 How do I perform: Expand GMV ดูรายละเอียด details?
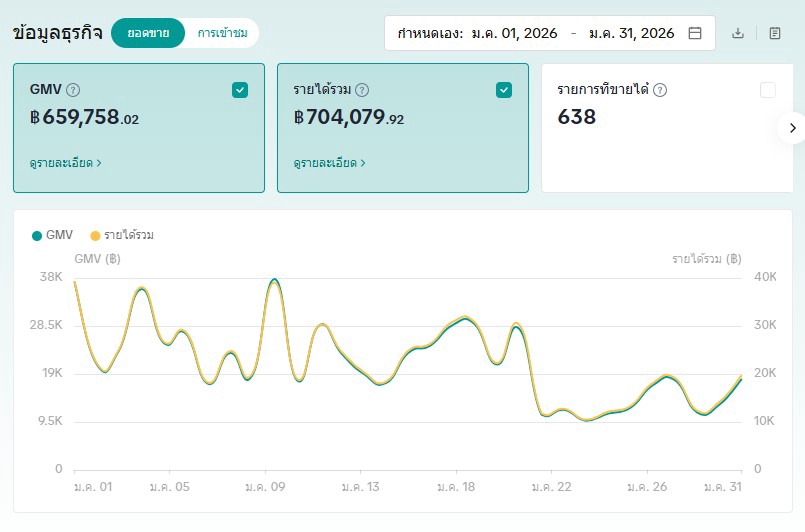(x=66, y=162)
